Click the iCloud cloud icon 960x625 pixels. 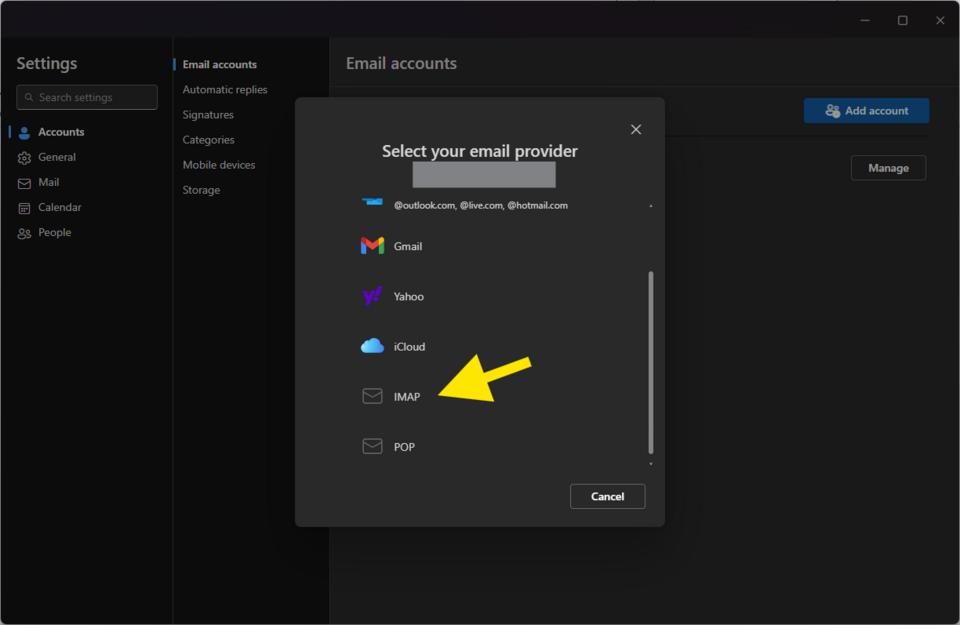tap(372, 346)
